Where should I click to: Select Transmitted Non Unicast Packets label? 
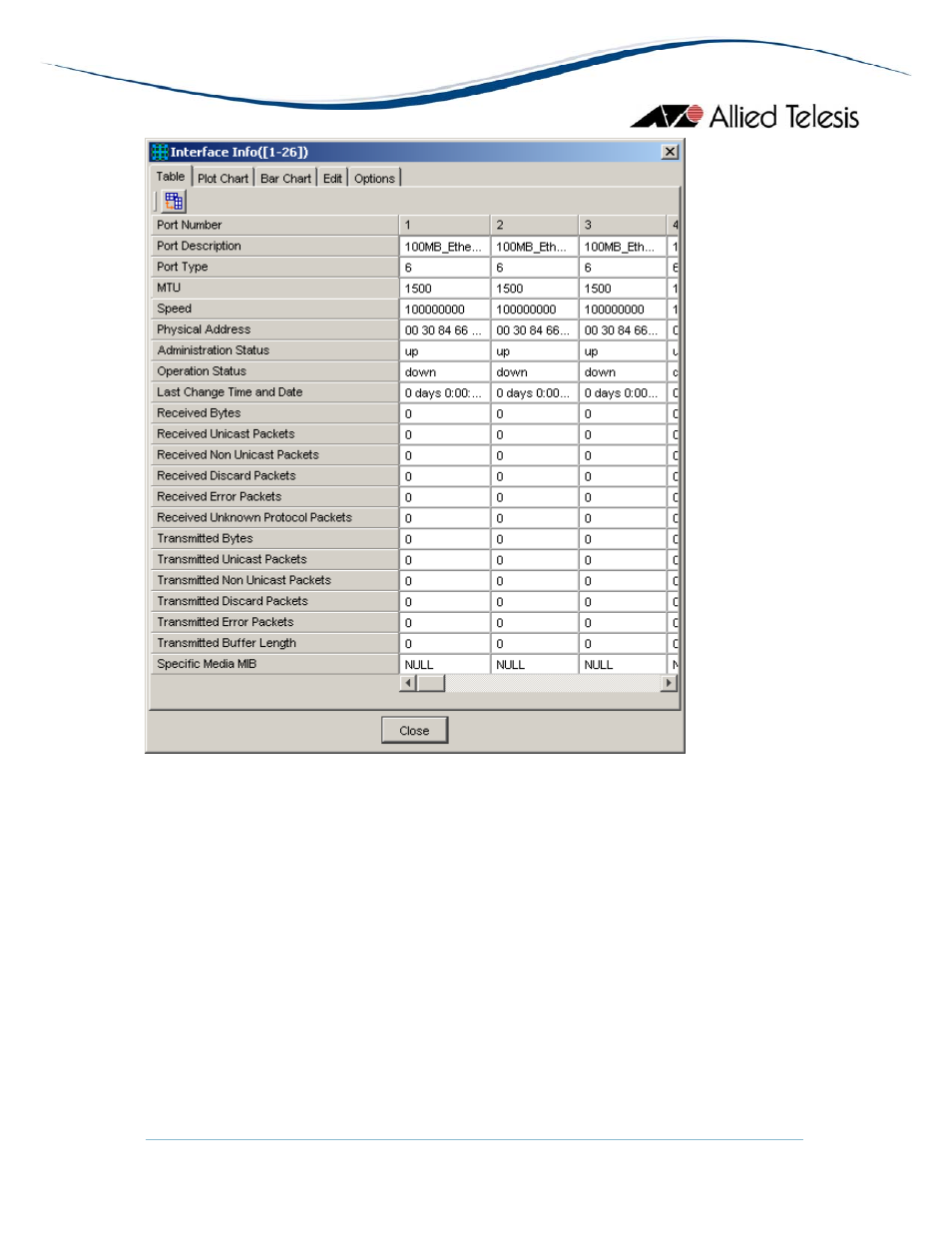coord(274,580)
